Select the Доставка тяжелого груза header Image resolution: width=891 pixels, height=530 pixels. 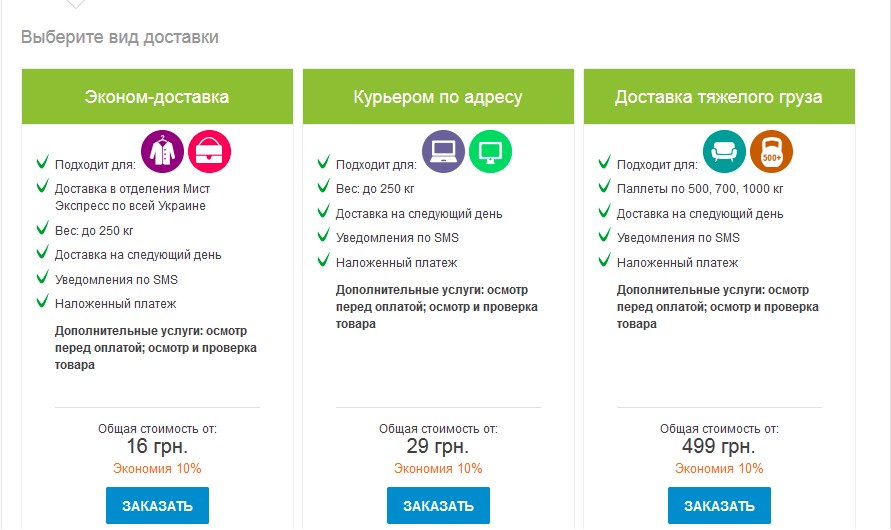point(719,97)
